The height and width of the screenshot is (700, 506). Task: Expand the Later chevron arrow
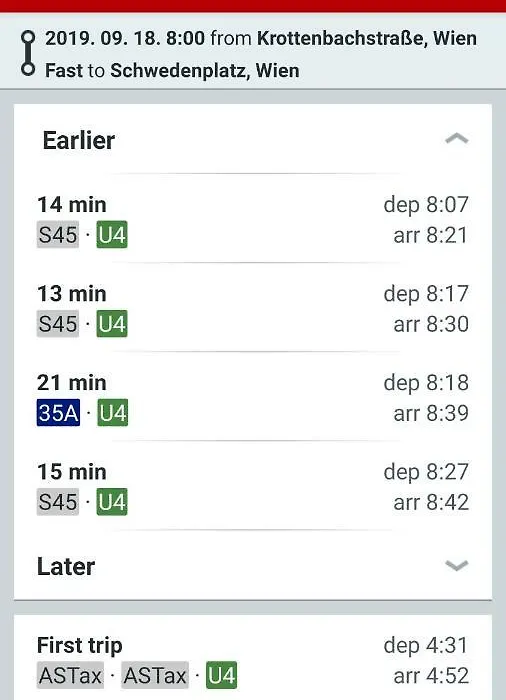(x=456, y=566)
